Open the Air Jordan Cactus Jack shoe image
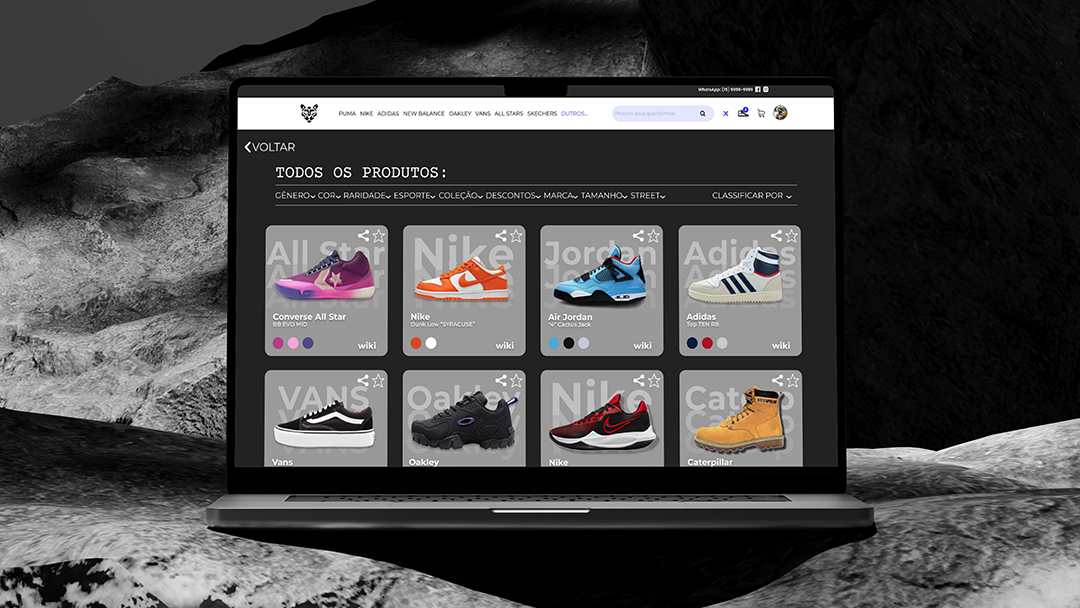The width and height of the screenshot is (1080, 608). coord(601,277)
